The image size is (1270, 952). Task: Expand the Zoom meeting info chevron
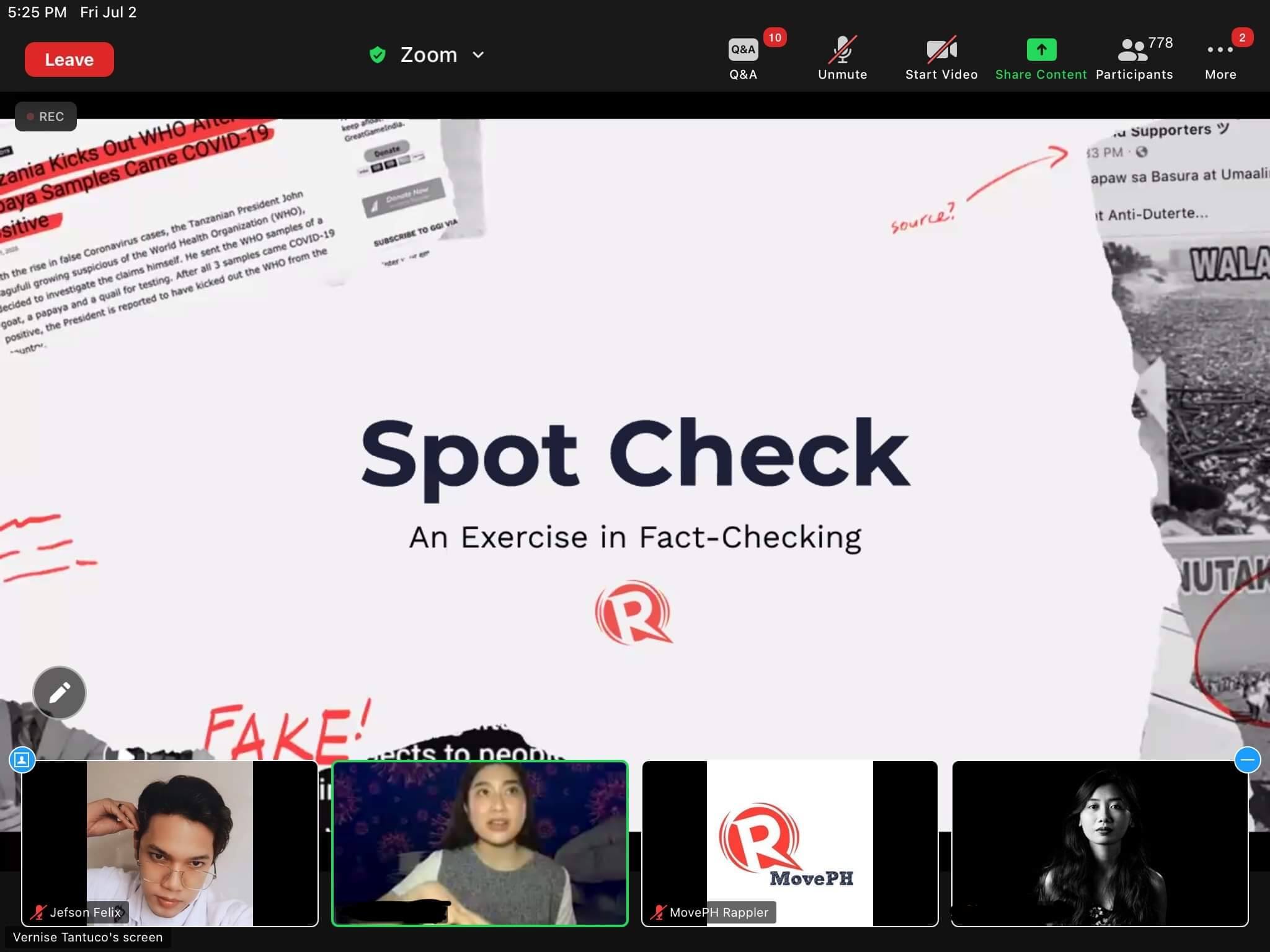pos(478,55)
